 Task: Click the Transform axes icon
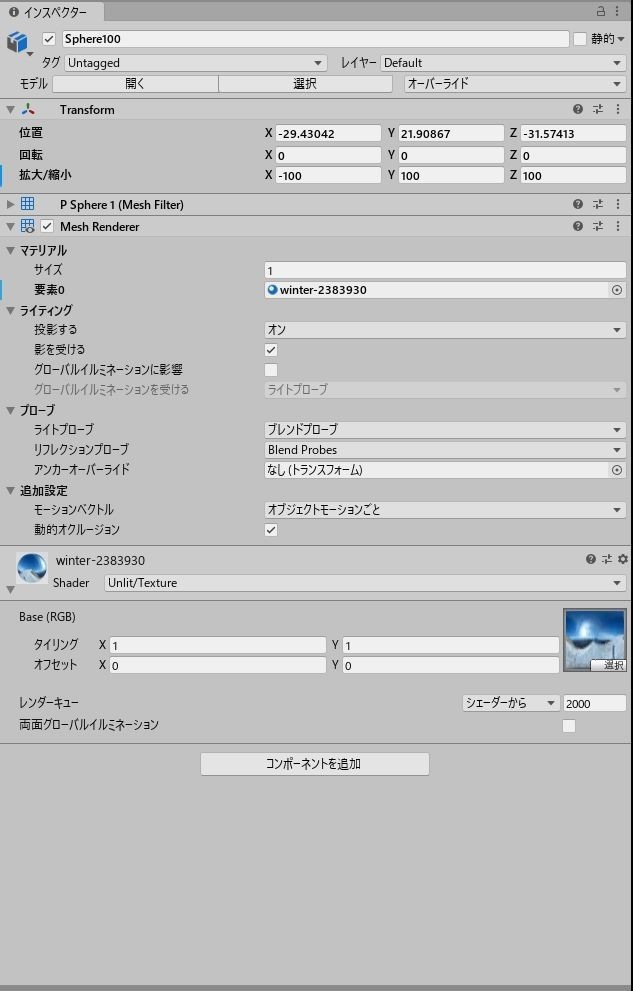[27, 109]
